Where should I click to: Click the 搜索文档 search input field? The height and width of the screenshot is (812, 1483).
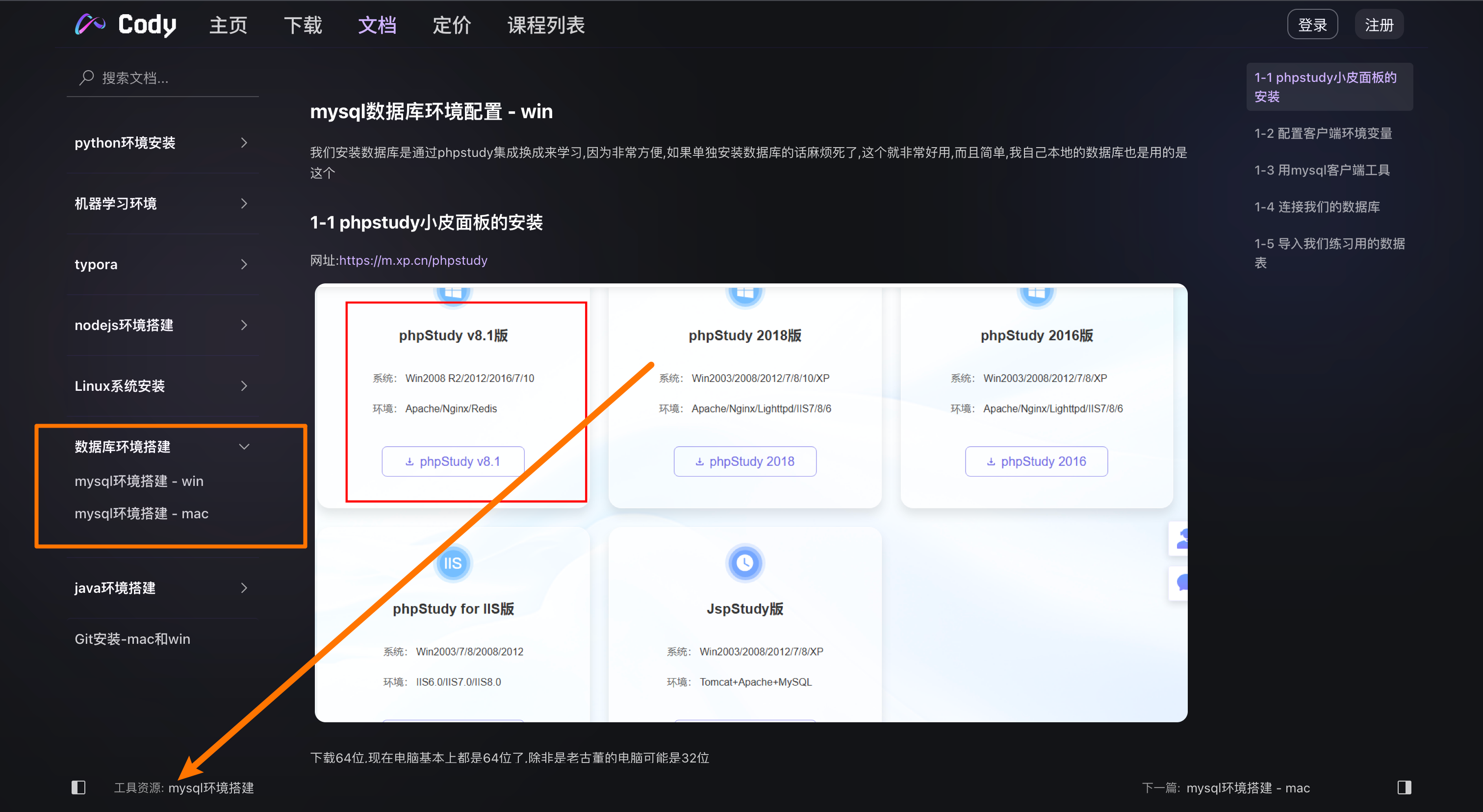pos(173,77)
